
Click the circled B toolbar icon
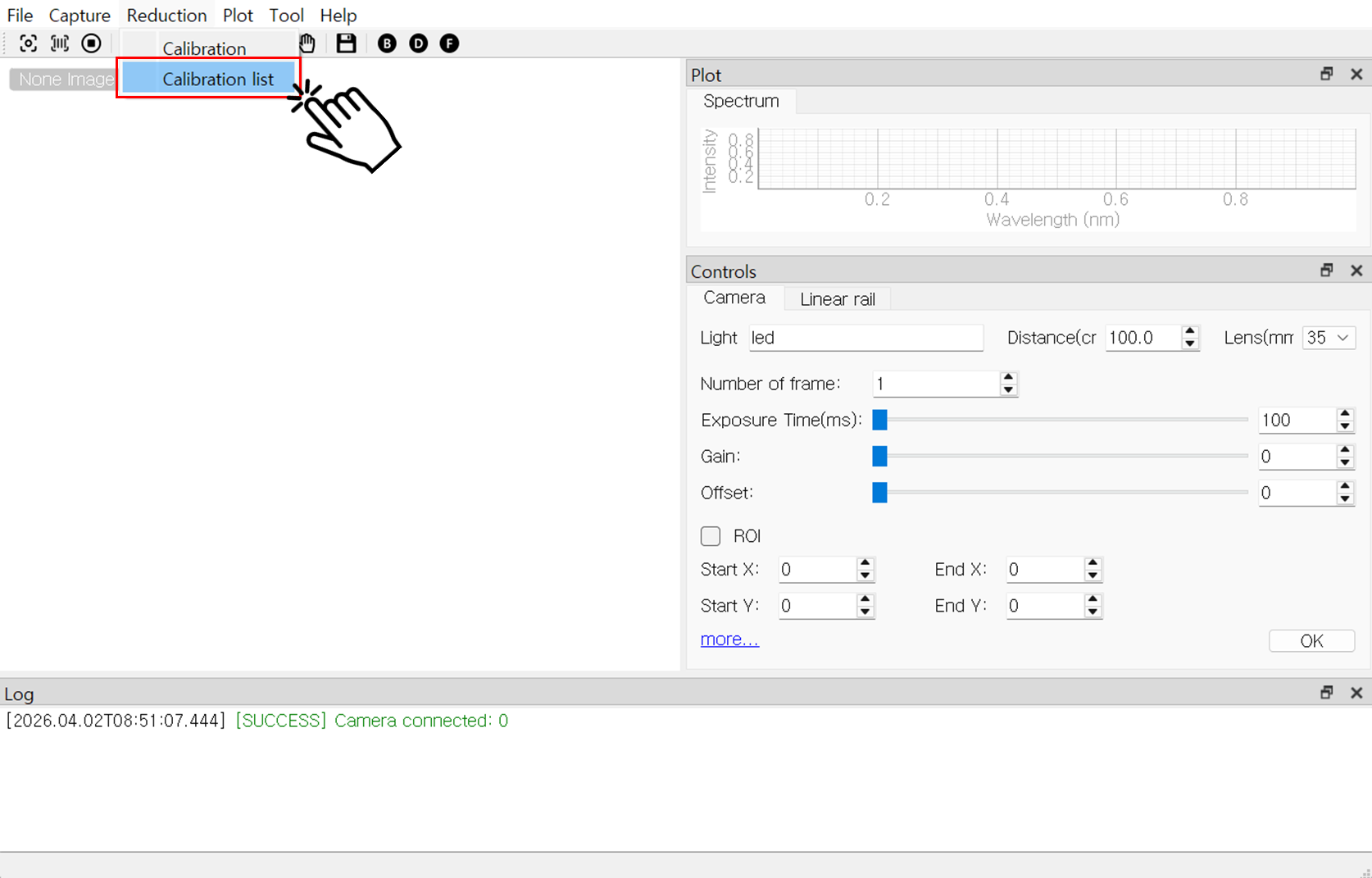click(387, 43)
